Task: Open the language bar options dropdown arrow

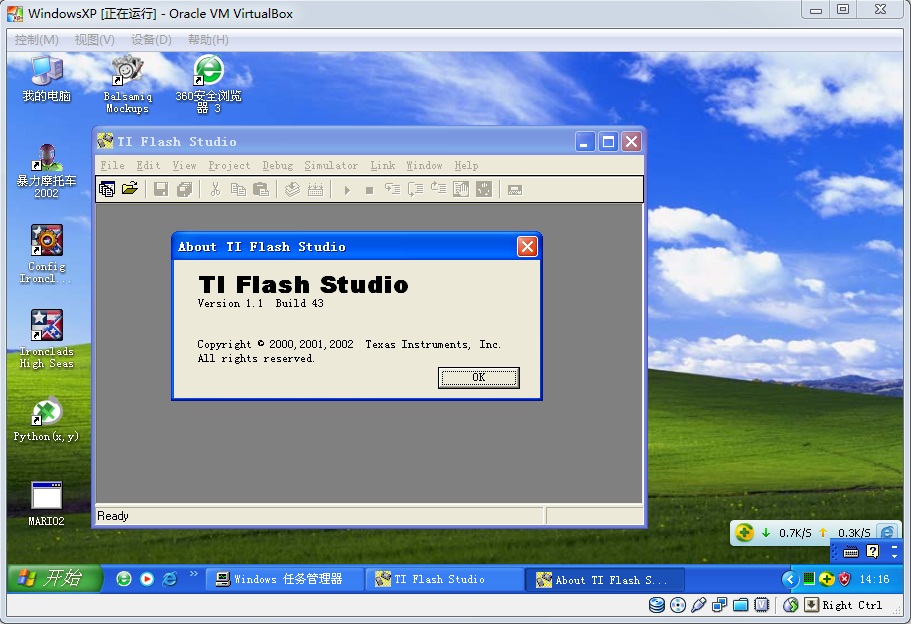Action: click(x=895, y=555)
